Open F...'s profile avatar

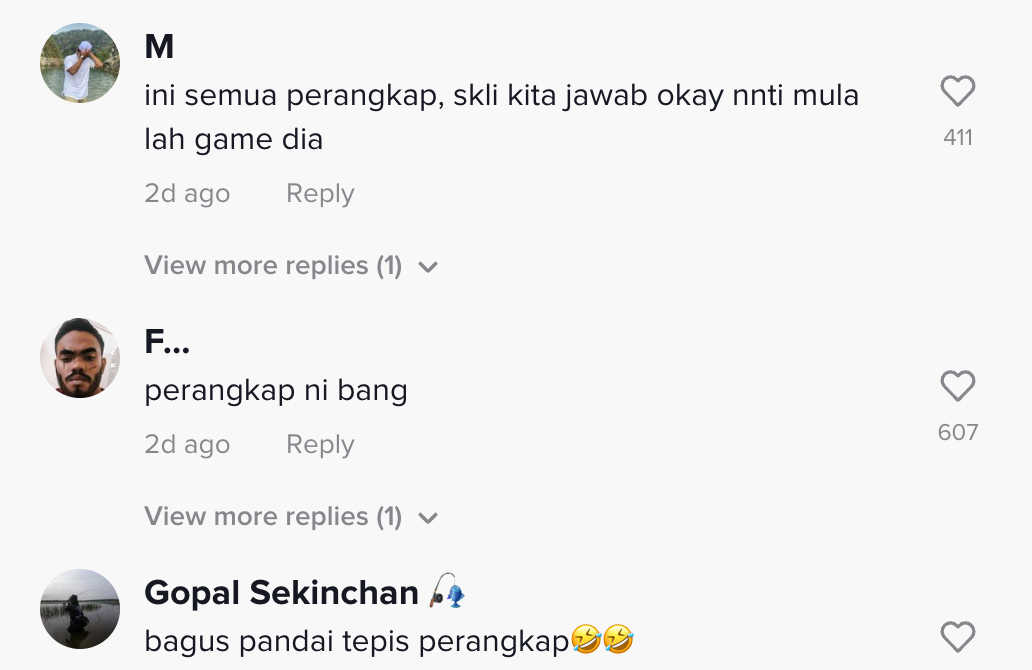click(80, 358)
